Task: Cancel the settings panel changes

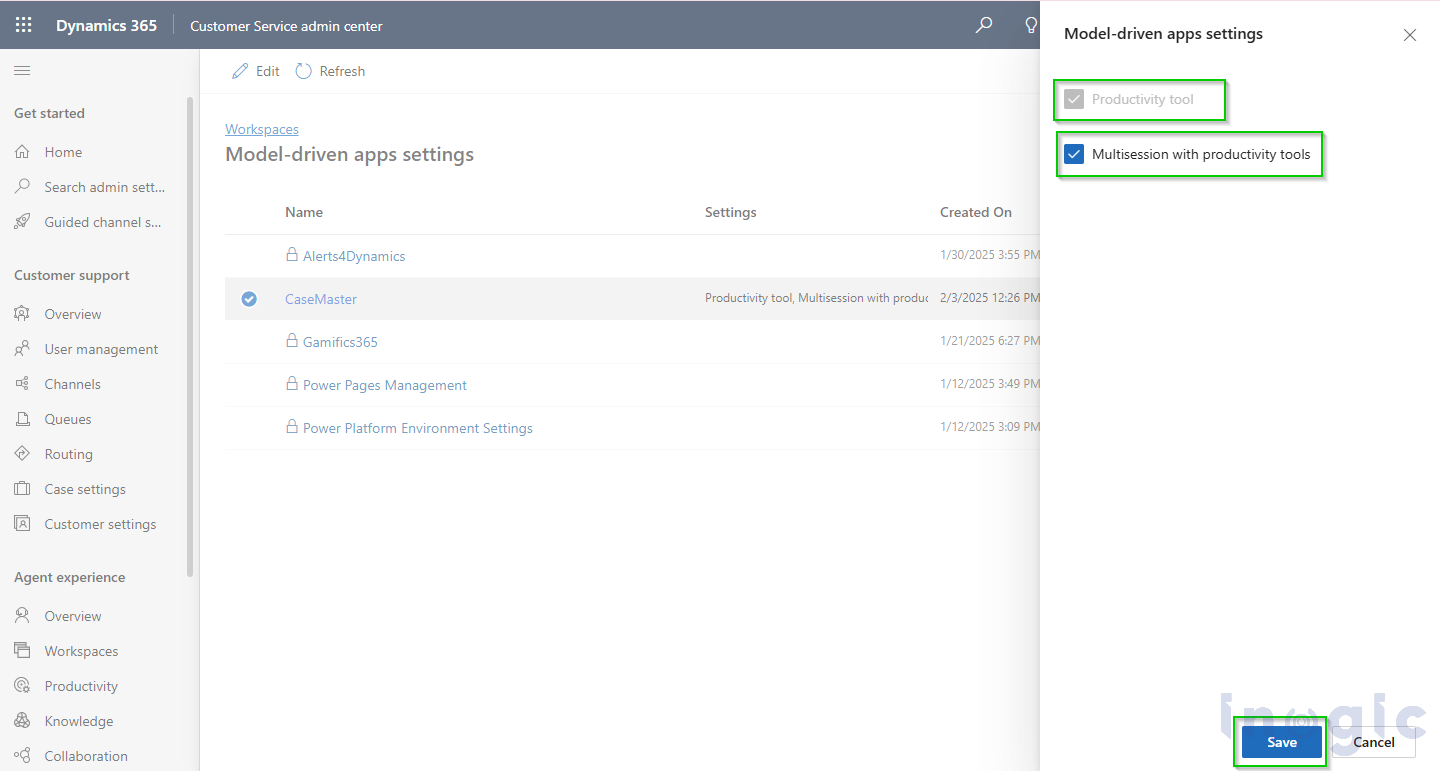Action: [x=1374, y=742]
